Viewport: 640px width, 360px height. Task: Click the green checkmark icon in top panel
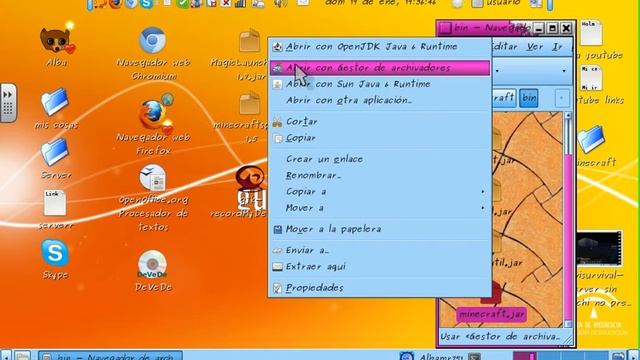click(182, 4)
